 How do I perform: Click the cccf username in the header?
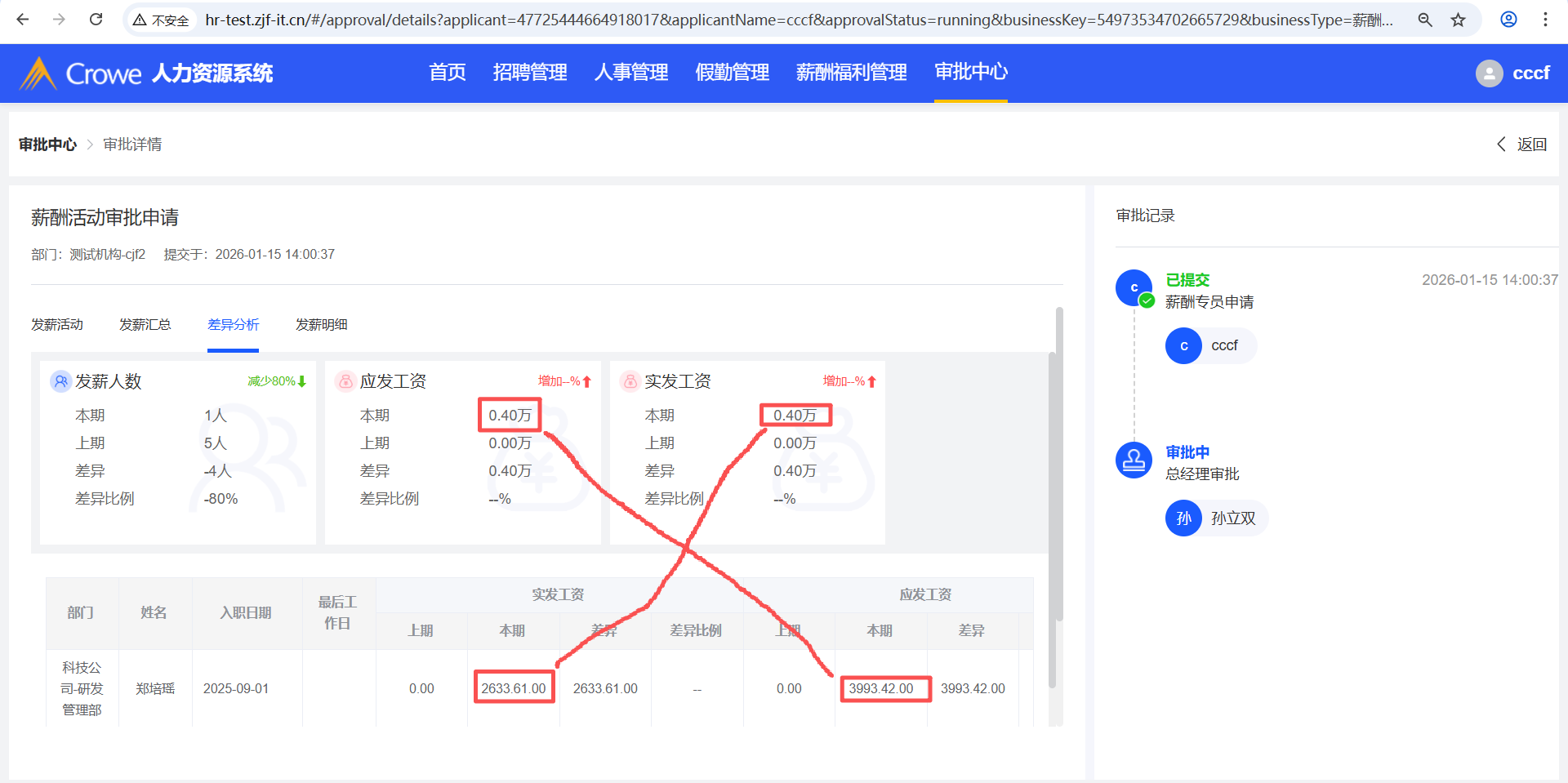click(x=1531, y=73)
